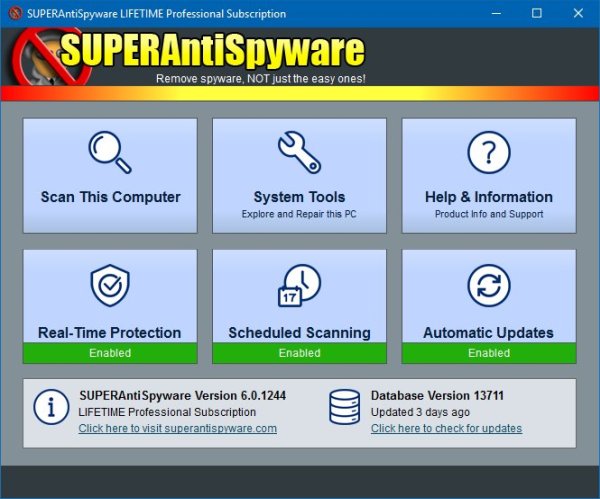600x499 pixels.
Task: Click the wrench System Tools icon
Action: pyautogui.click(x=299, y=152)
